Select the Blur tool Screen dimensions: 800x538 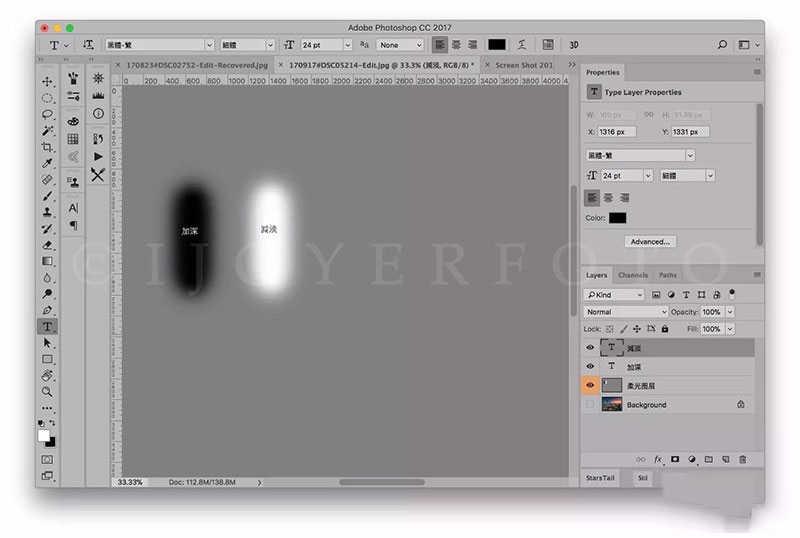click(47, 278)
